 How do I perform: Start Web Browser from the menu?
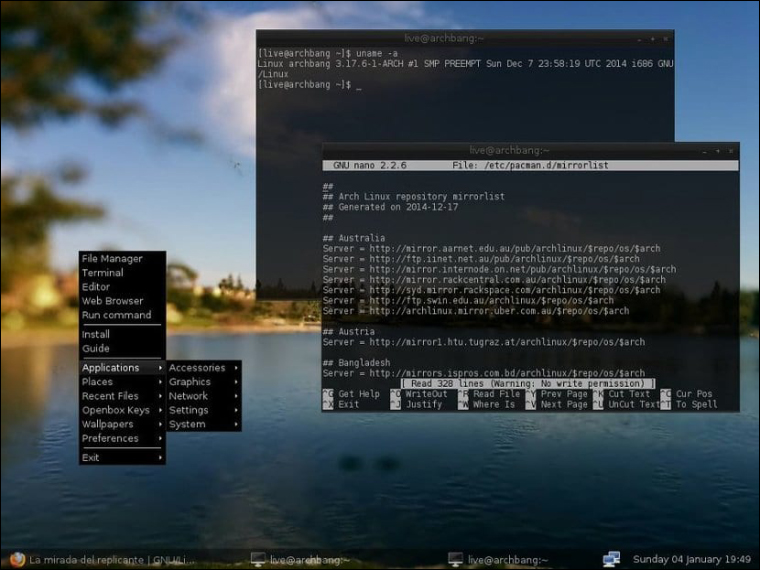click(x=122, y=301)
